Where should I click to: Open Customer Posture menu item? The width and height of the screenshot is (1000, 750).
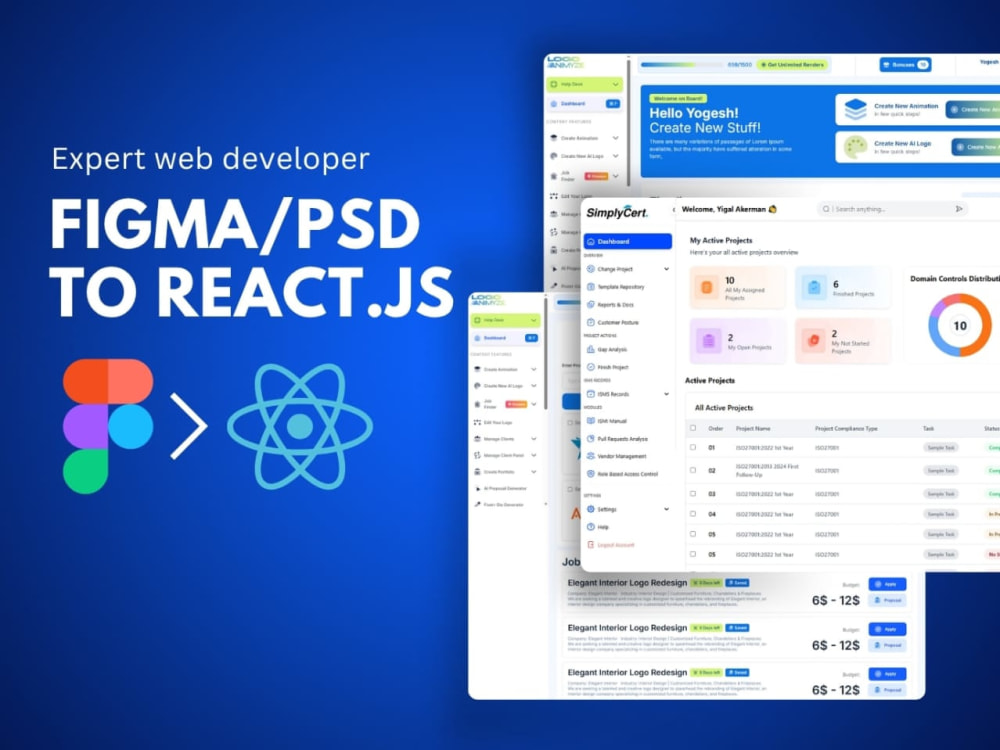click(x=617, y=323)
